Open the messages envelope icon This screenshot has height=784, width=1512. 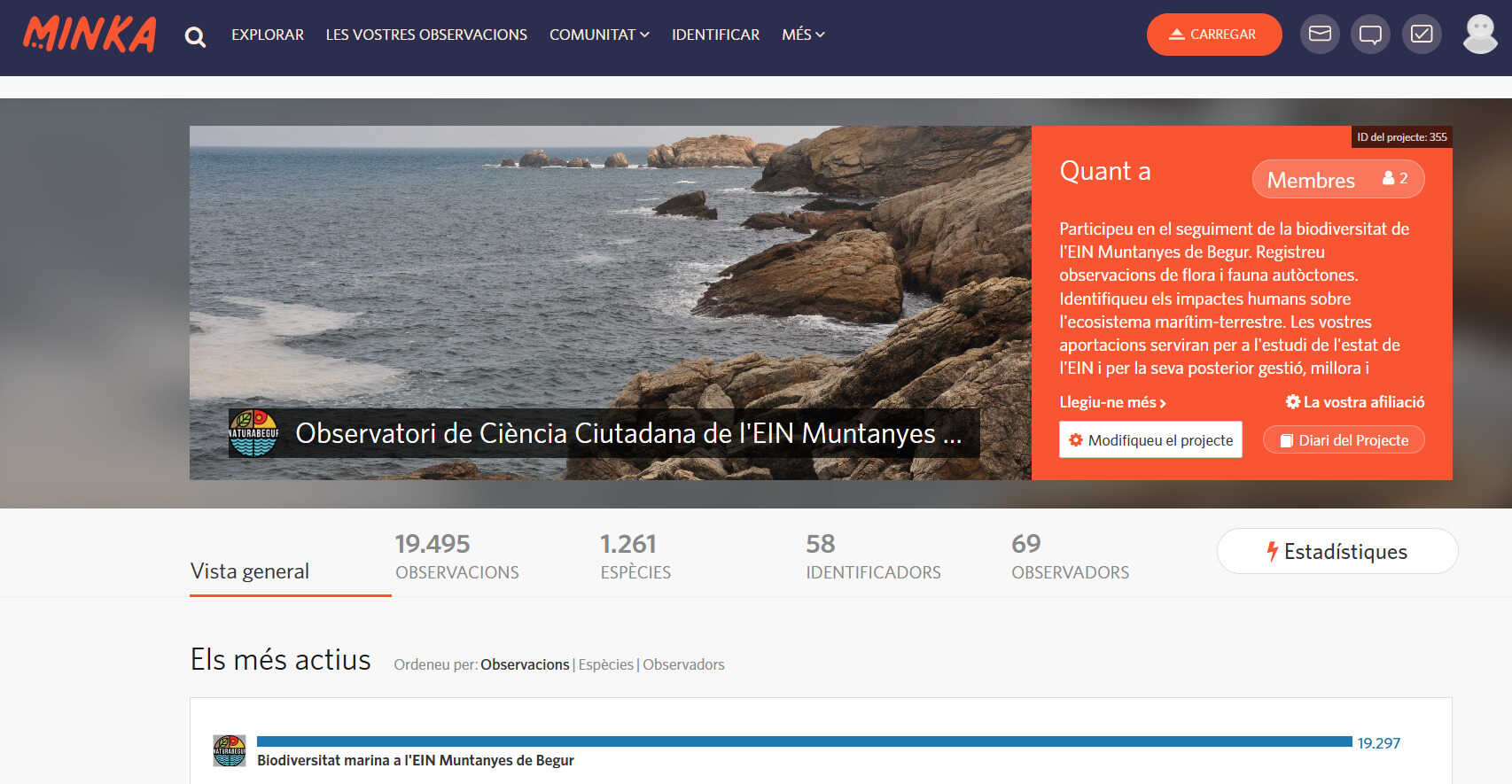point(1320,35)
